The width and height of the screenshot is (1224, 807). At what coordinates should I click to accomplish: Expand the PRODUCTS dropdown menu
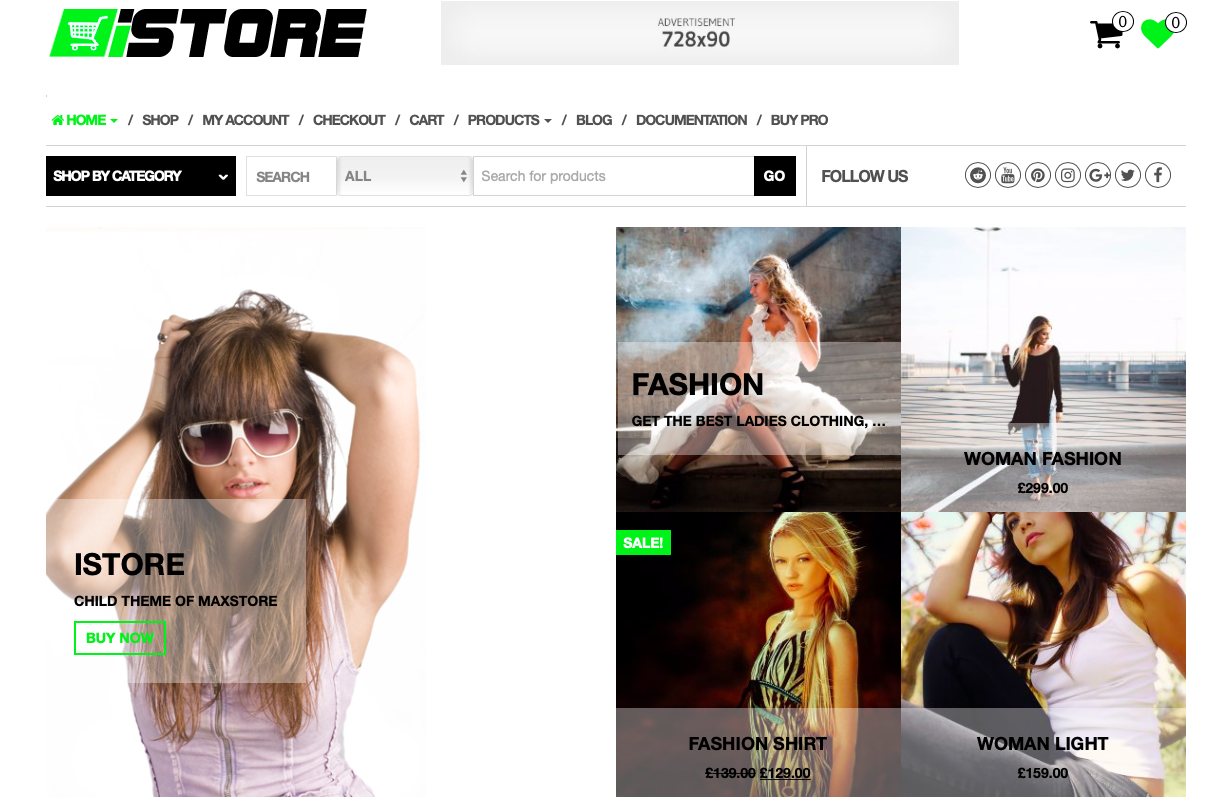click(x=508, y=120)
